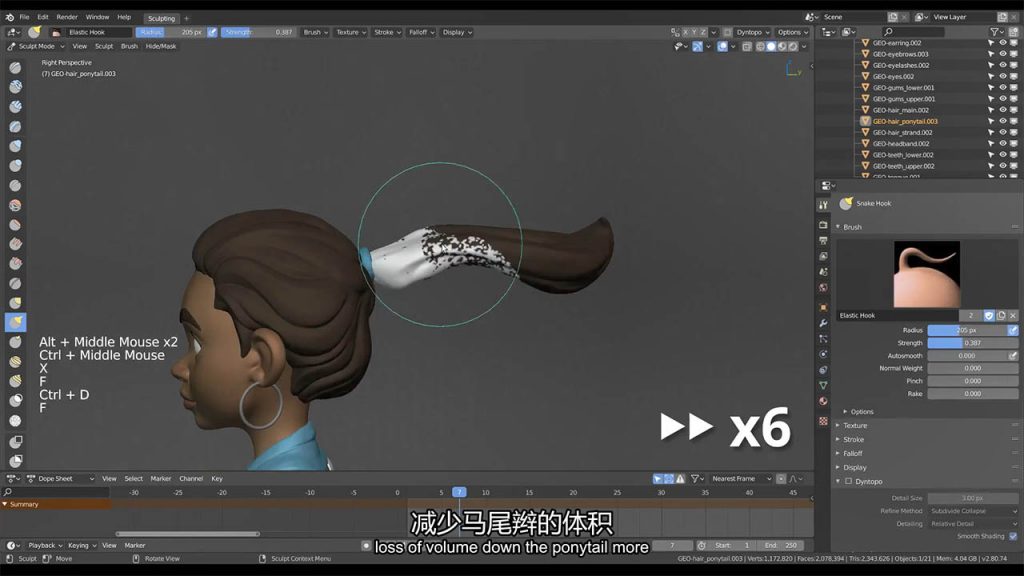This screenshot has width=1024, height=576.
Task: Switch to the Sculpting workspace tab
Action: [x=161, y=18]
